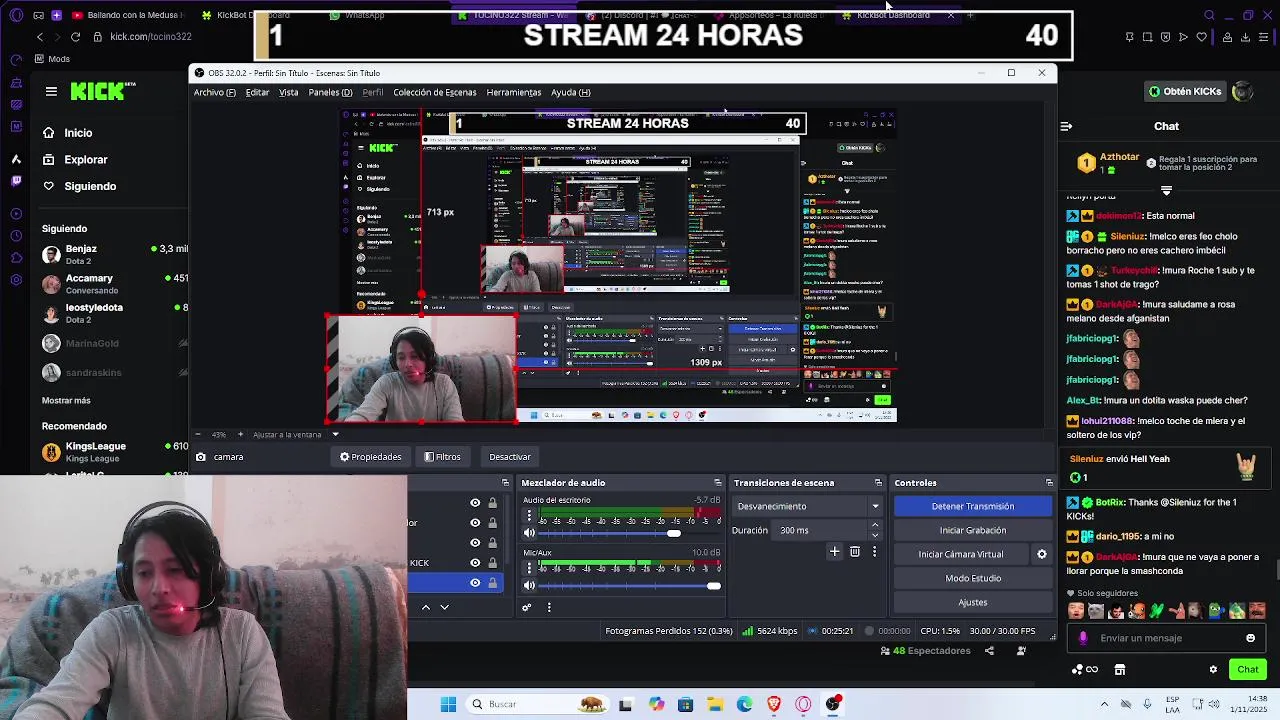Image resolution: width=1280 pixels, height=720 pixels.
Task: Undock the Mezclador de audio panel
Action: point(717,483)
